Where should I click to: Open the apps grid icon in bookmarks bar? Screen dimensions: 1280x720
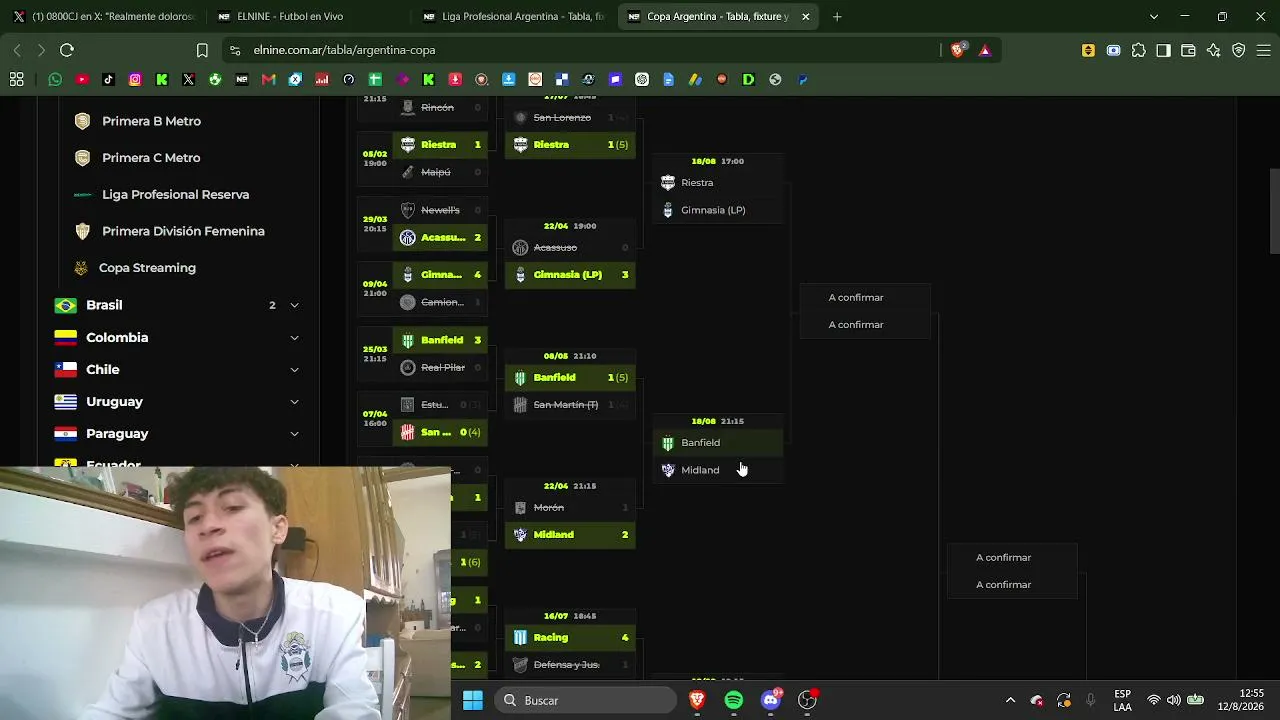click(x=17, y=80)
